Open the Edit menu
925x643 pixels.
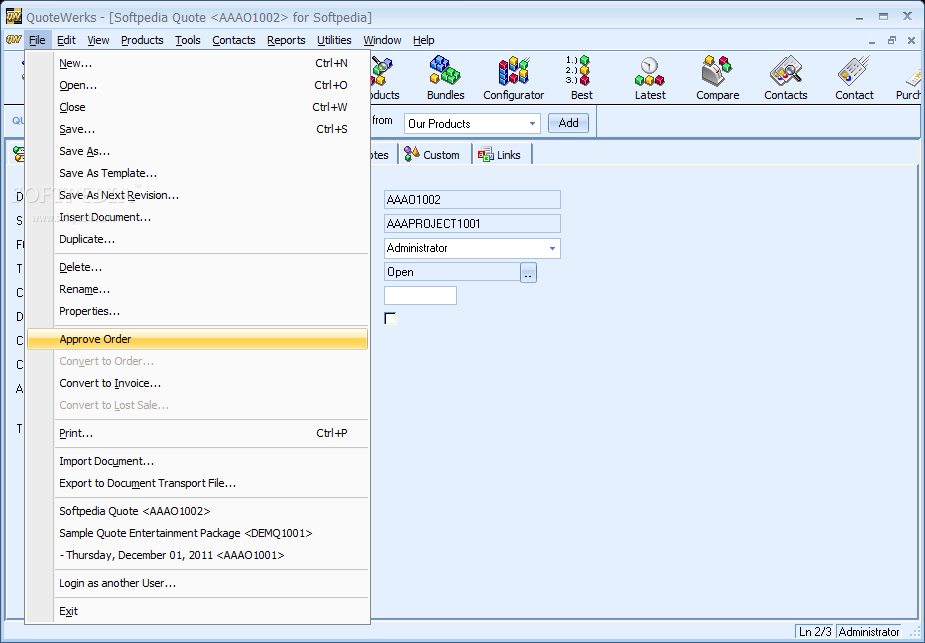pos(66,40)
